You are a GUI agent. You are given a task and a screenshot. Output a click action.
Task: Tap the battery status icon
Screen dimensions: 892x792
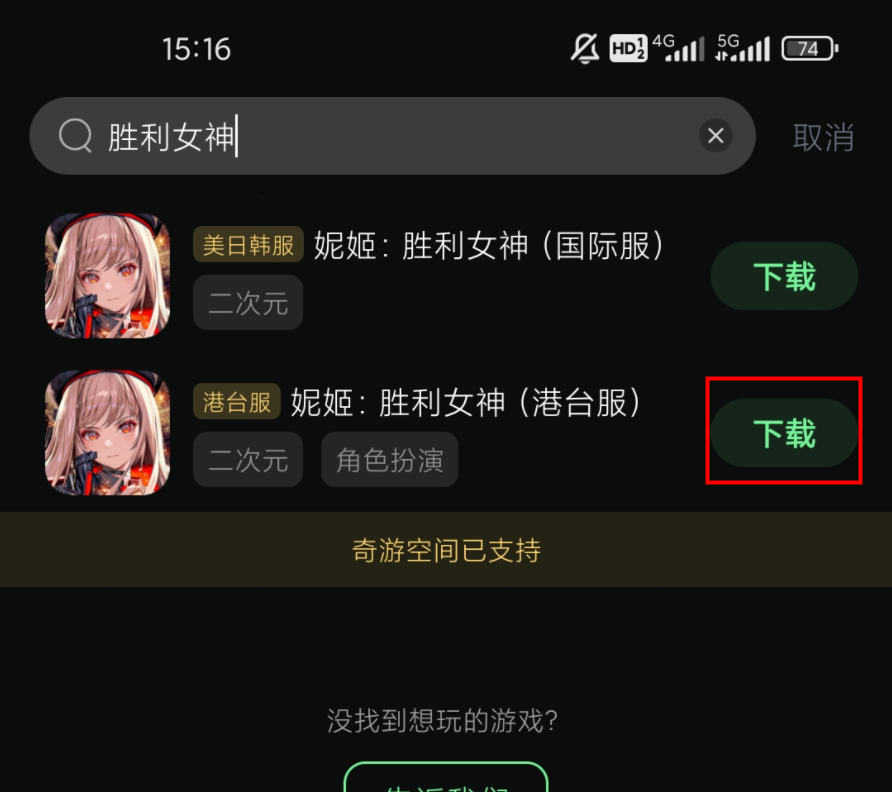810,48
